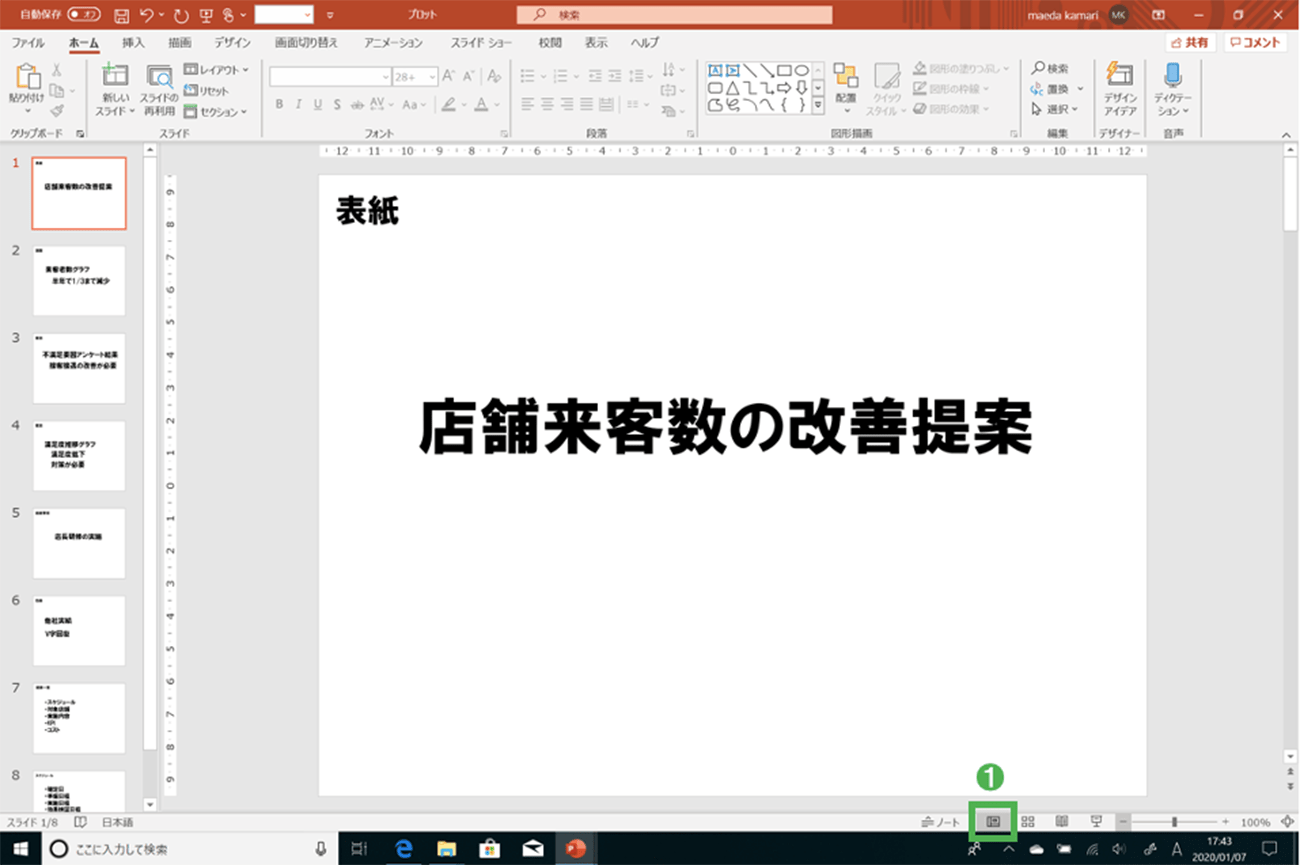Toggle text Shadow (S) formatting
The image size is (1300, 865).
coord(338,104)
